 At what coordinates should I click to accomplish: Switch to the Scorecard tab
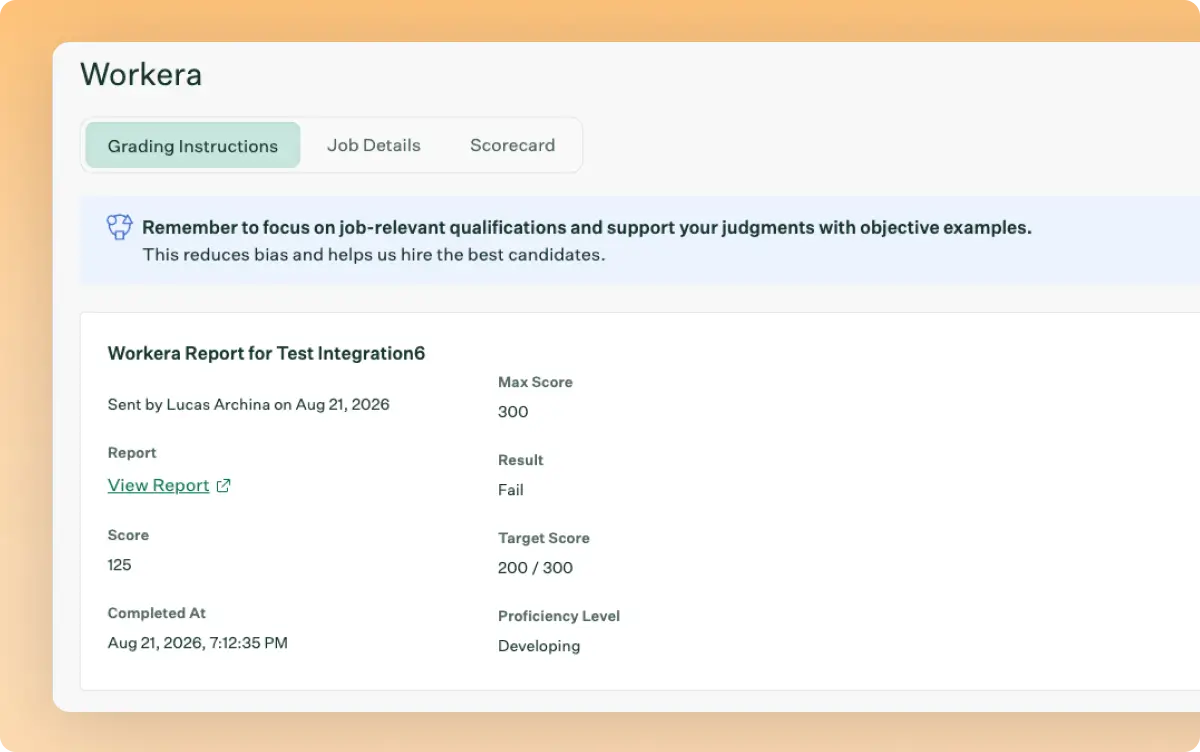click(x=512, y=145)
